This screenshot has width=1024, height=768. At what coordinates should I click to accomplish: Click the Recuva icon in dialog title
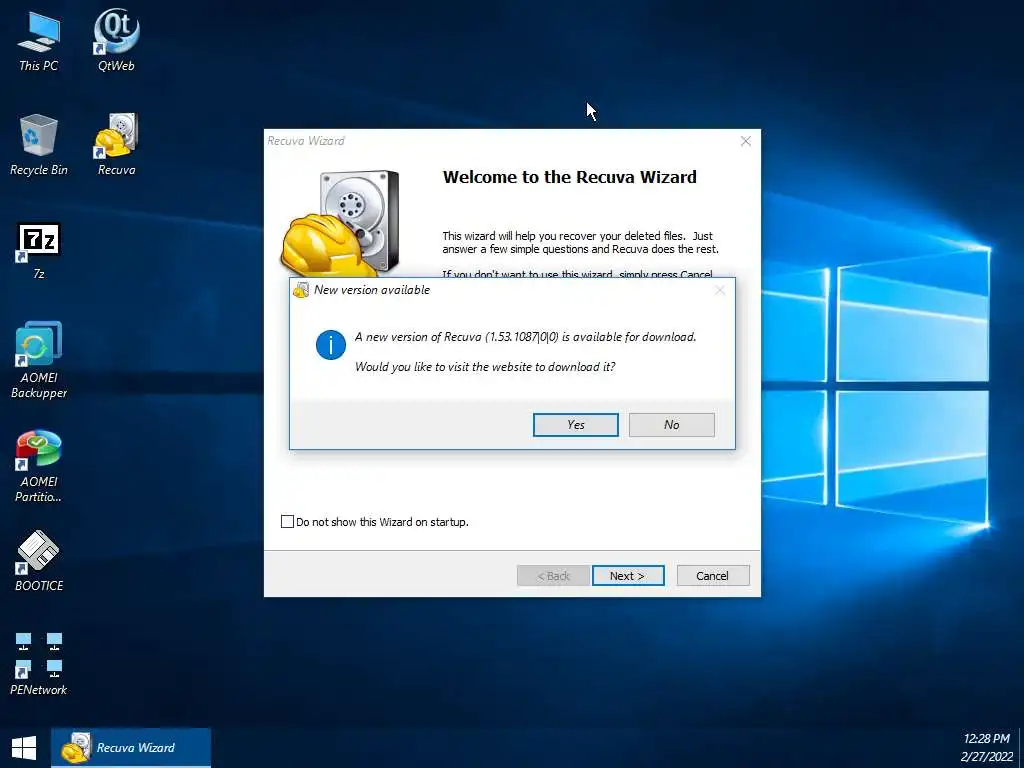(301, 290)
